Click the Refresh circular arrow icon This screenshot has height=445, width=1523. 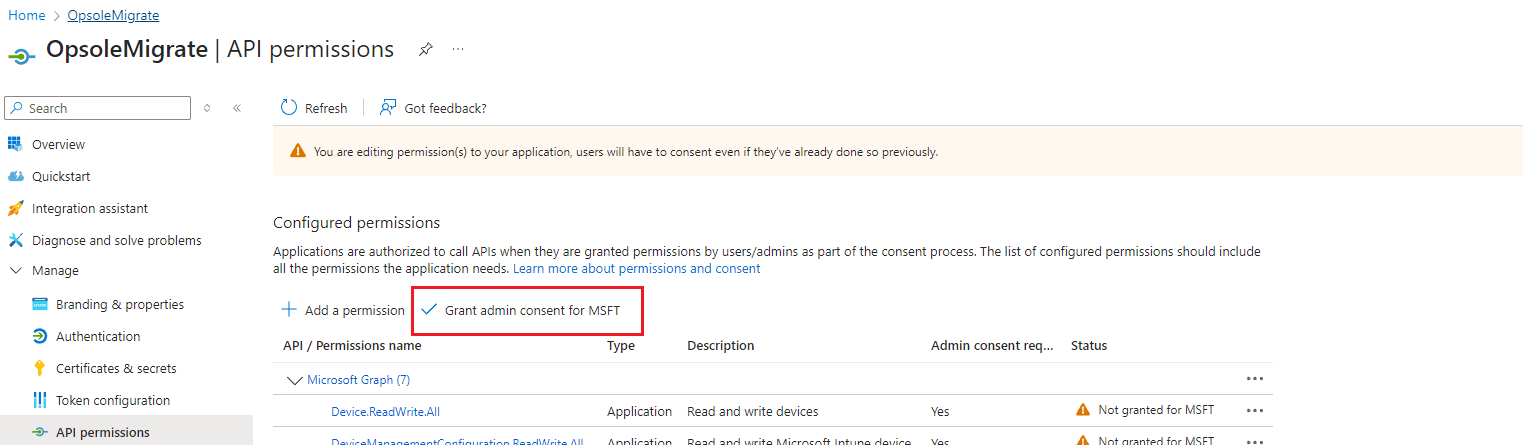point(289,107)
